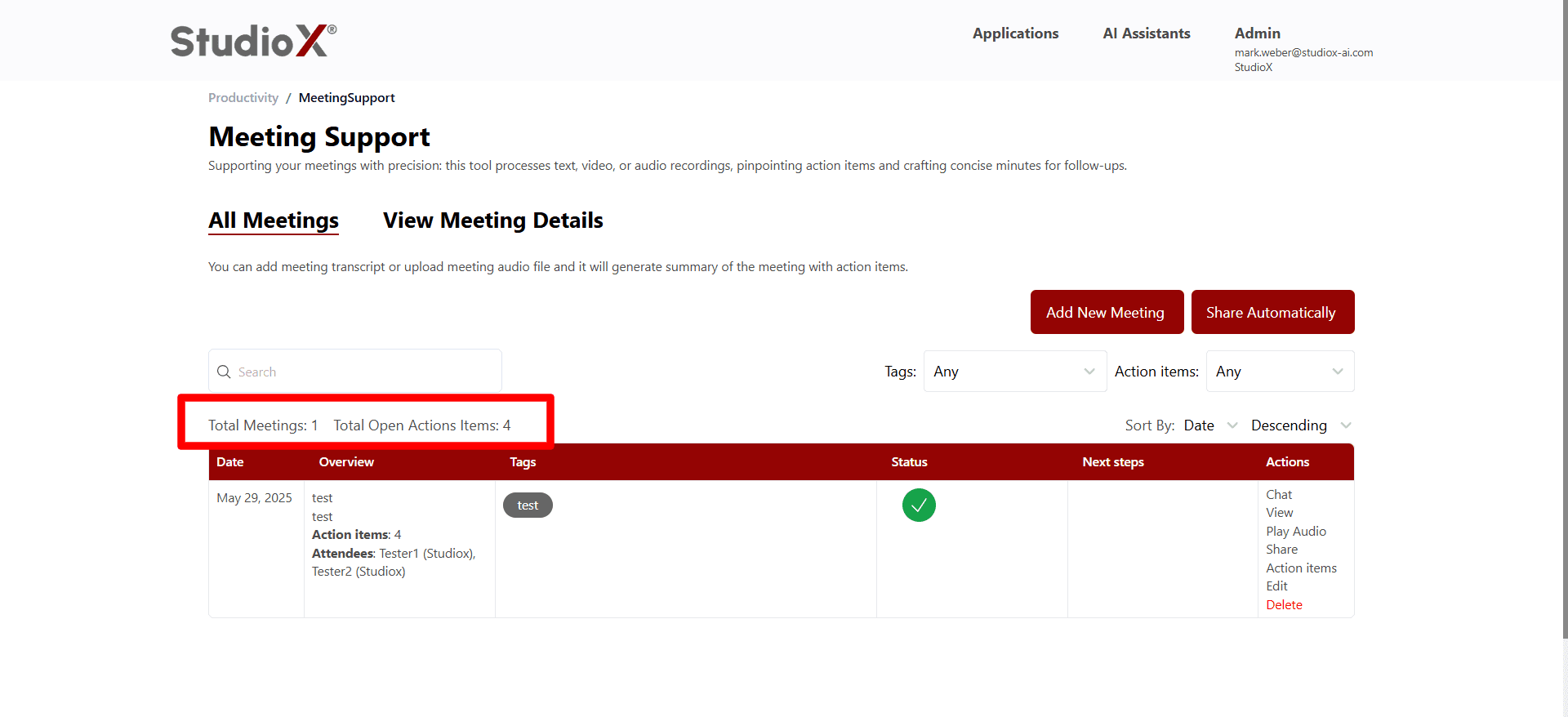1568x717 pixels.
Task: Open the Action items filter dropdown
Action: [1279, 372]
